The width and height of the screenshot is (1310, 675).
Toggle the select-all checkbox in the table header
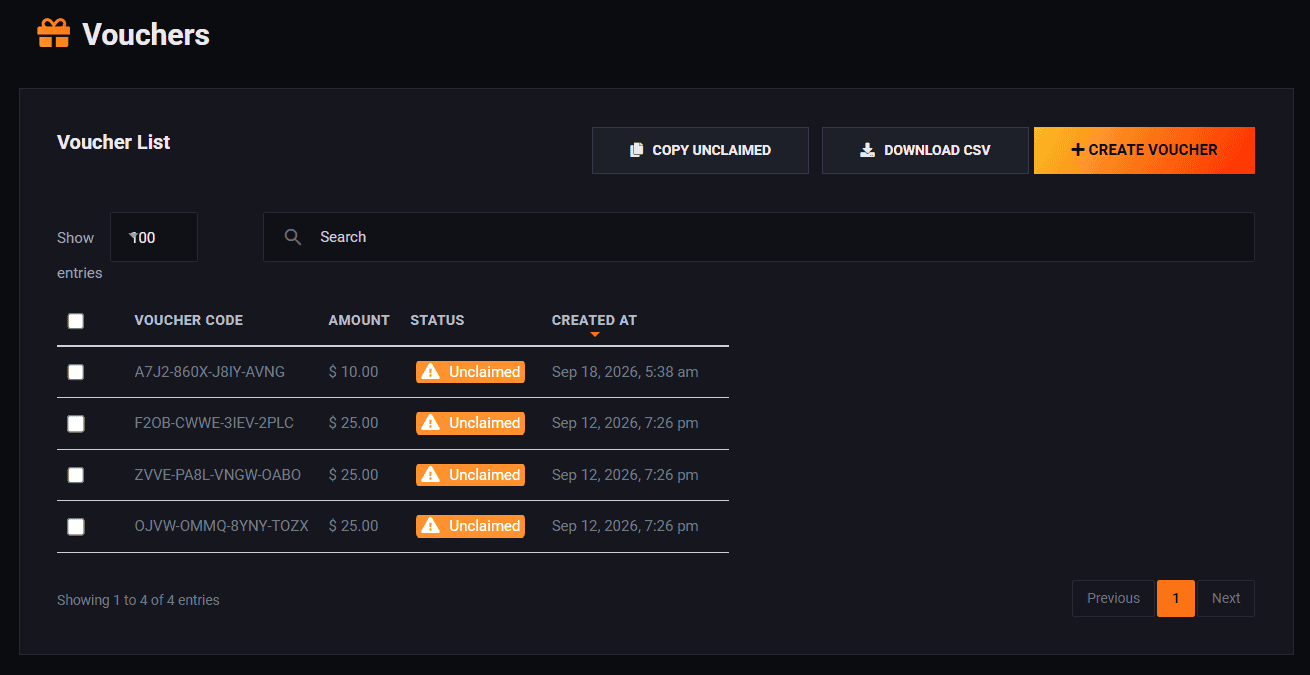[x=76, y=321]
